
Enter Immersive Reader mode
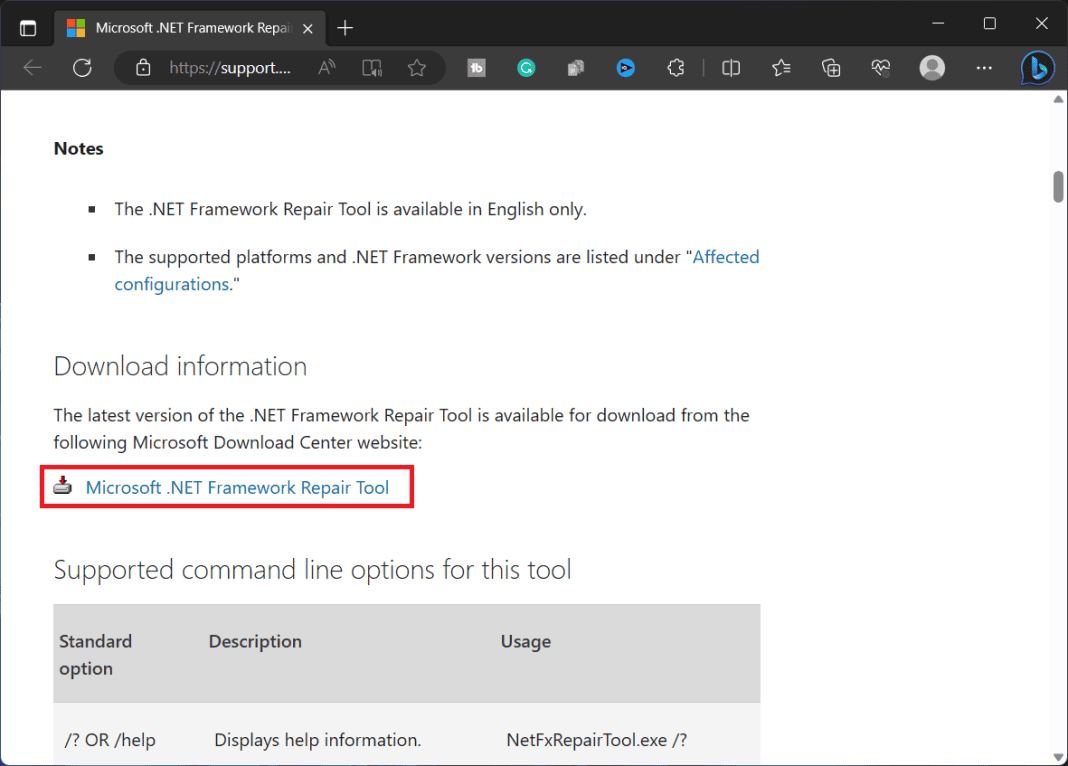point(371,67)
